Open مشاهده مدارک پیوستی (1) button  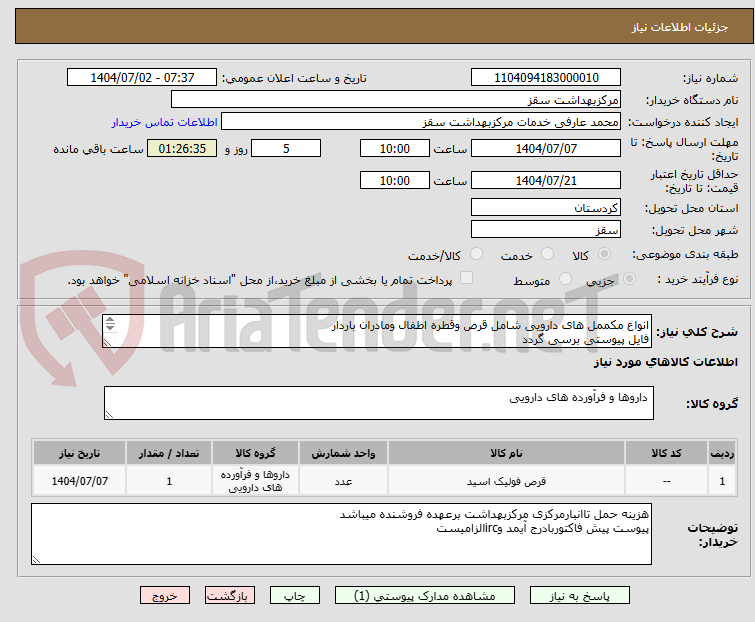pos(425,596)
